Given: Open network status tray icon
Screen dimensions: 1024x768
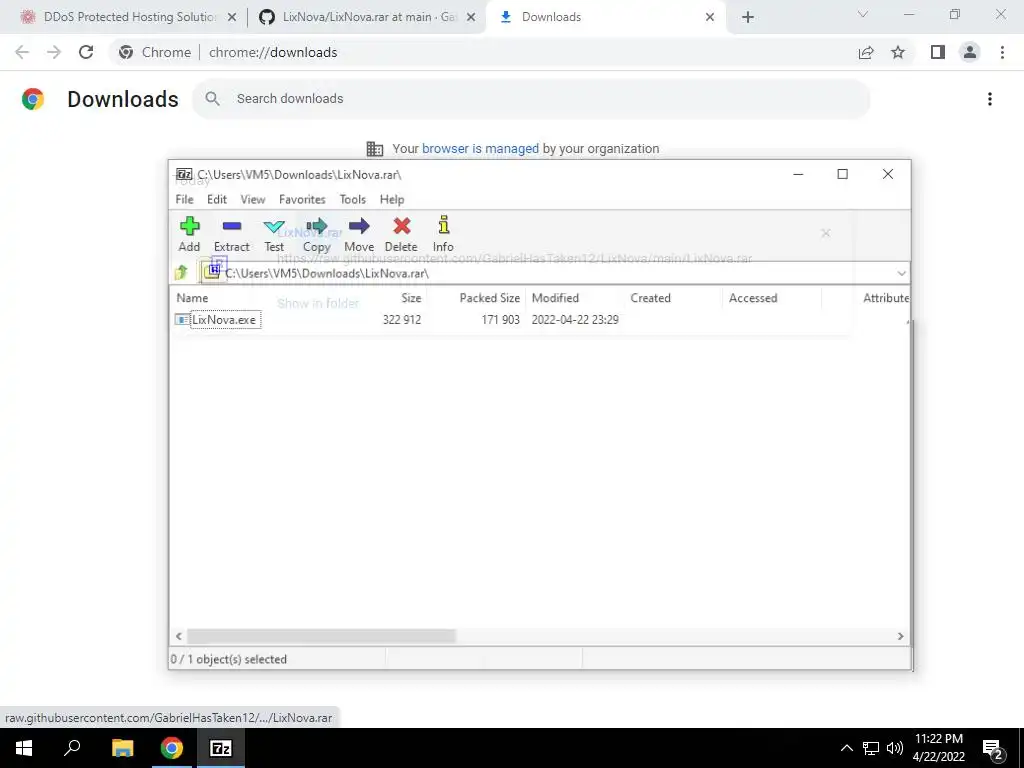Looking at the screenshot, I should point(871,748).
